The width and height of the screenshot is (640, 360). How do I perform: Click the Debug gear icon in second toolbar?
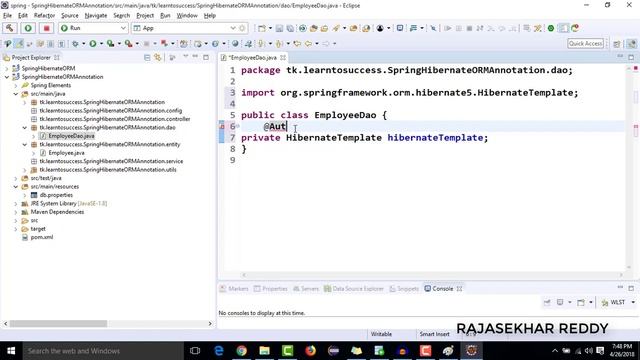click(75, 43)
